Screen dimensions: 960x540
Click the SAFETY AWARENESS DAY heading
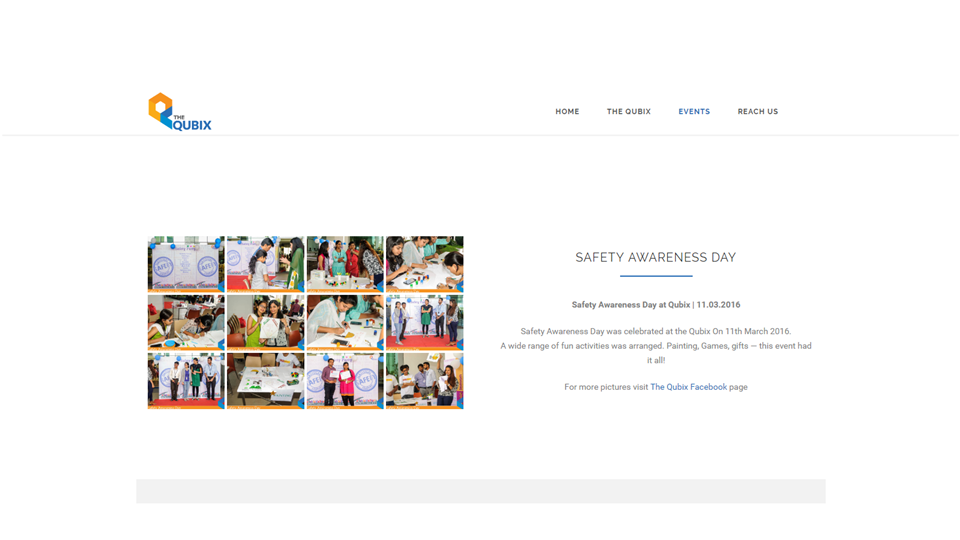coord(656,257)
